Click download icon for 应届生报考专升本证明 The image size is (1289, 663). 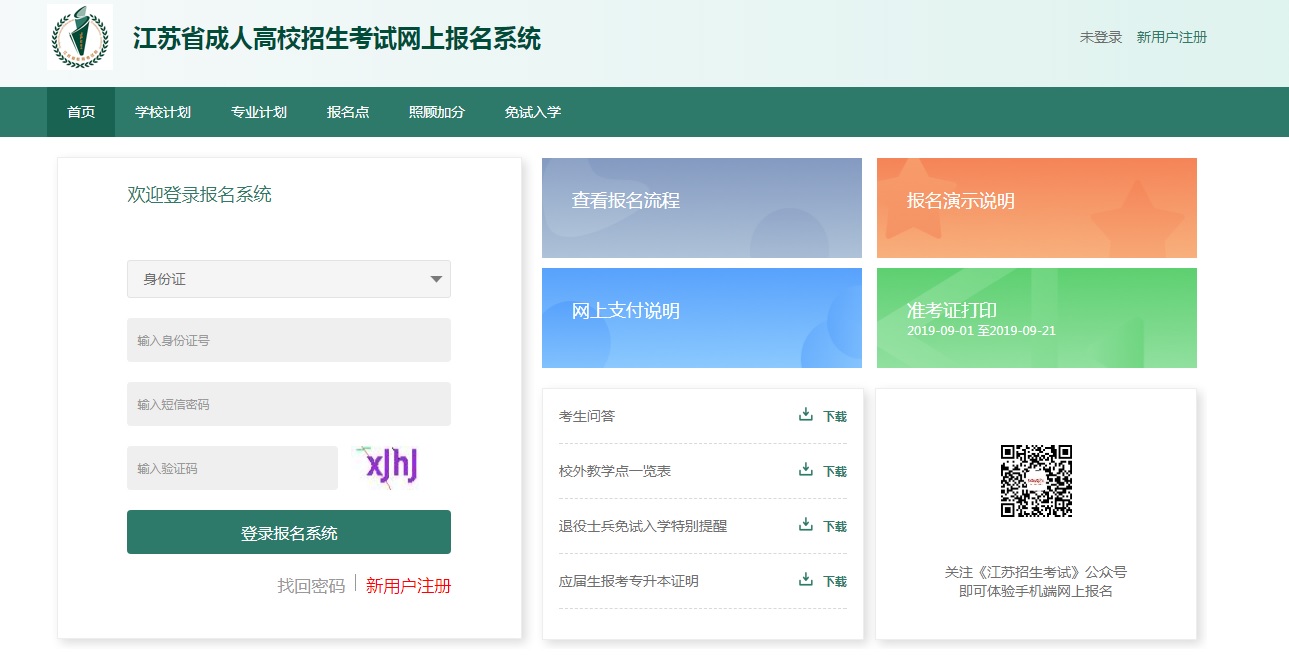(x=806, y=580)
